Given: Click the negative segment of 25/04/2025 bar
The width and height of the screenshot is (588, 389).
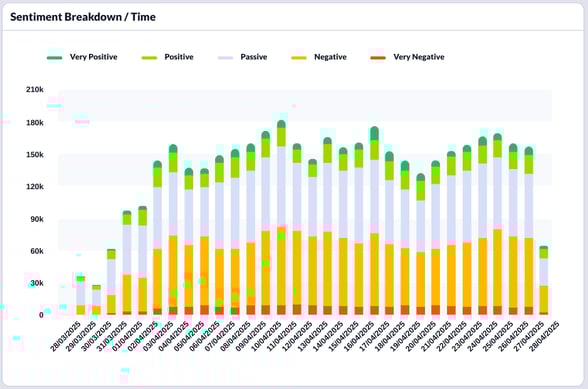Looking at the screenshot, I should (x=497, y=268).
